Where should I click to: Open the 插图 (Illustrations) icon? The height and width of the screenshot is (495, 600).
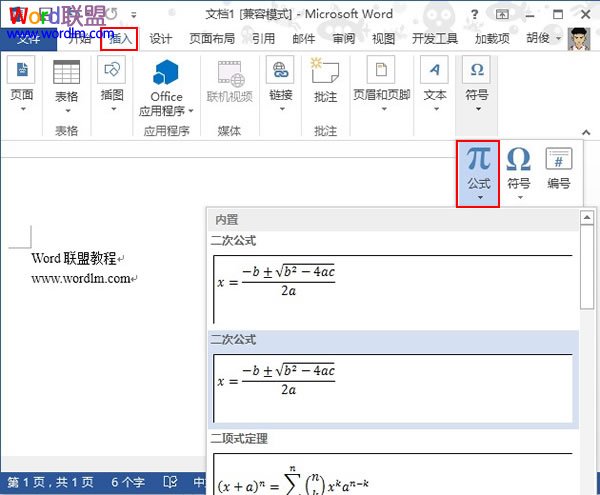click(111, 70)
